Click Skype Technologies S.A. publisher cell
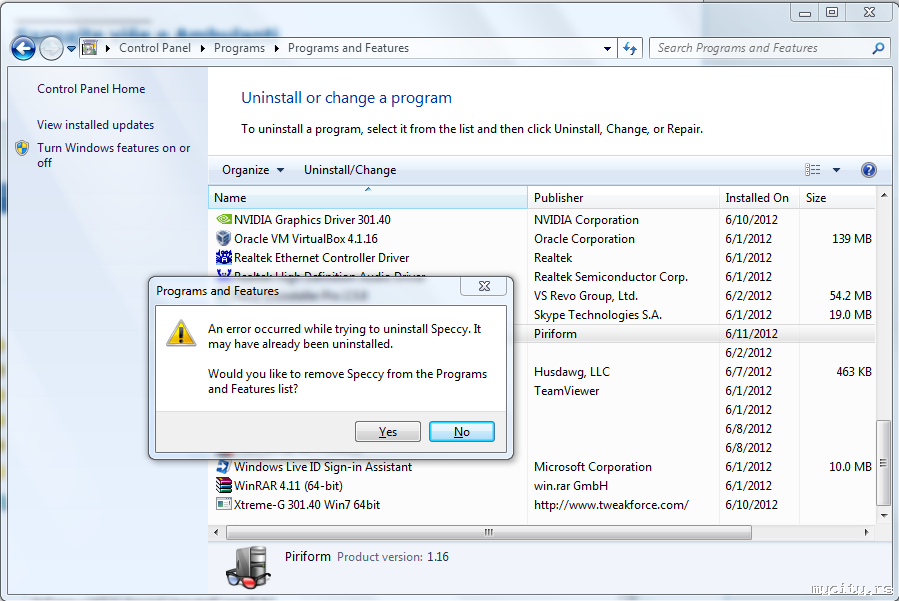 (x=598, y=315)
